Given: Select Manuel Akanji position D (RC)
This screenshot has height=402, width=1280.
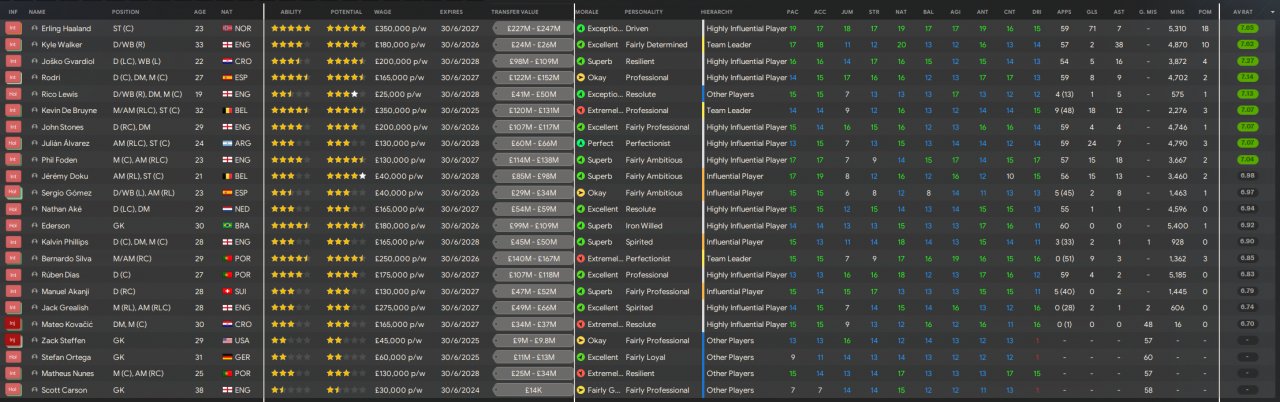Looking at the screenshot, I should [125, 291].
